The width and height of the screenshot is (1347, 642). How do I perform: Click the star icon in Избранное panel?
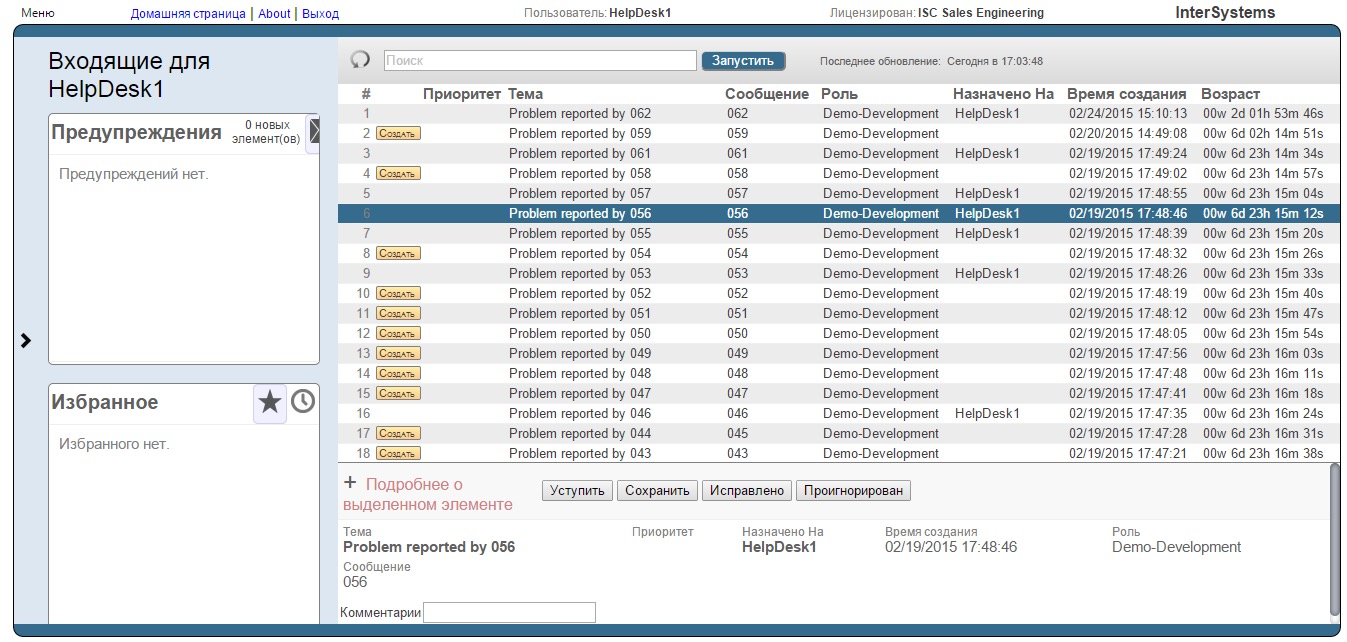tap(270, 402)
